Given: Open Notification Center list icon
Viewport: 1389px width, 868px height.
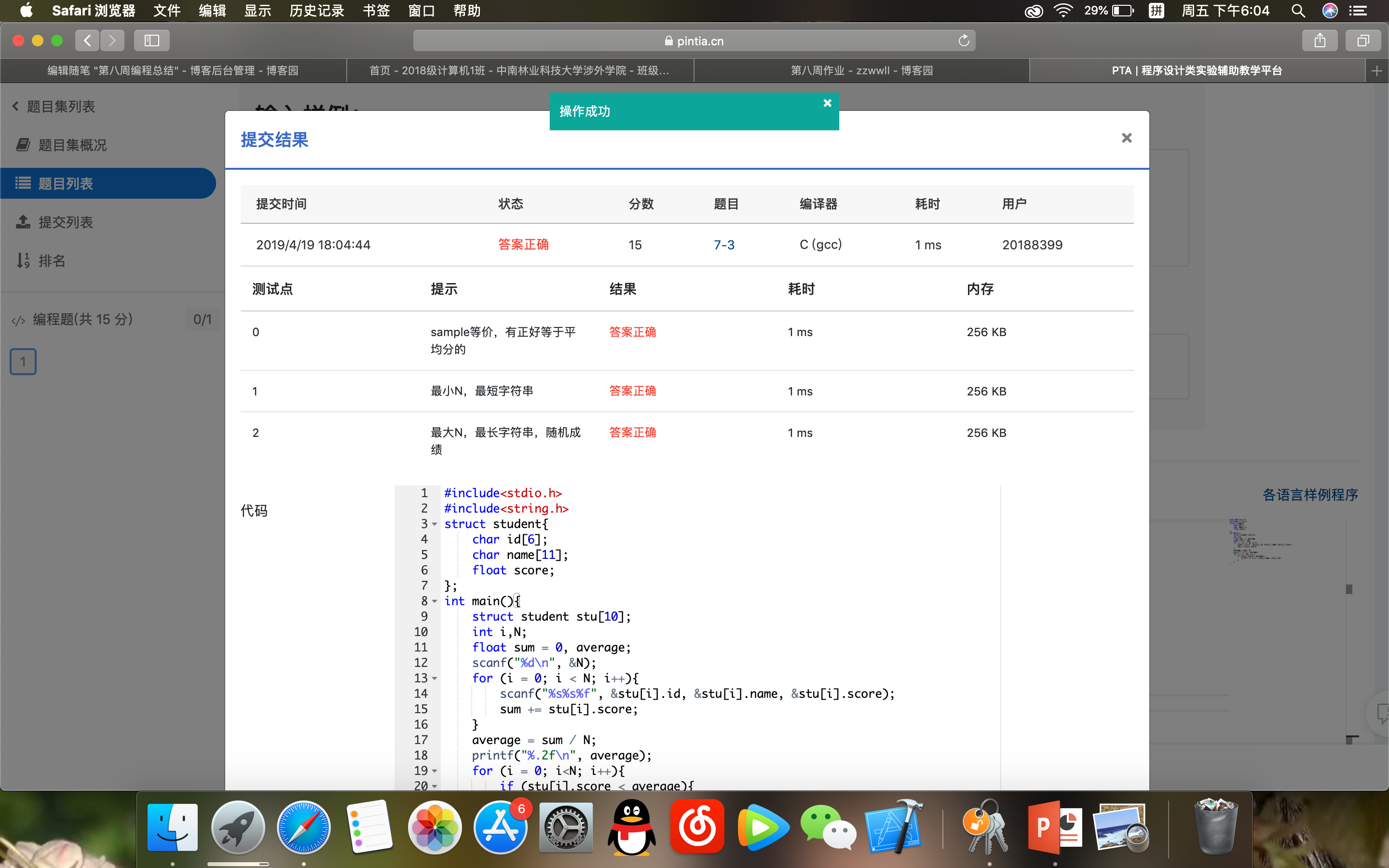Looking at the screenshot, I should (x=1358, y=10).
